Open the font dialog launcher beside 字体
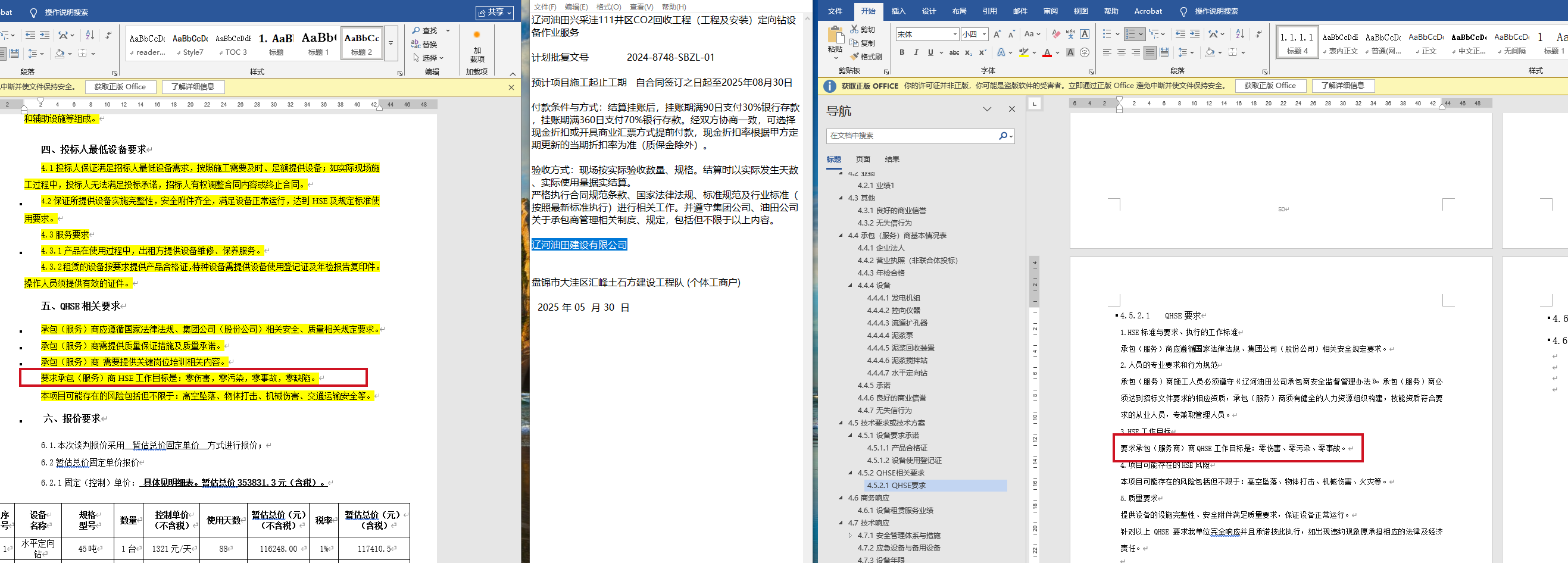 [1090, 72]
